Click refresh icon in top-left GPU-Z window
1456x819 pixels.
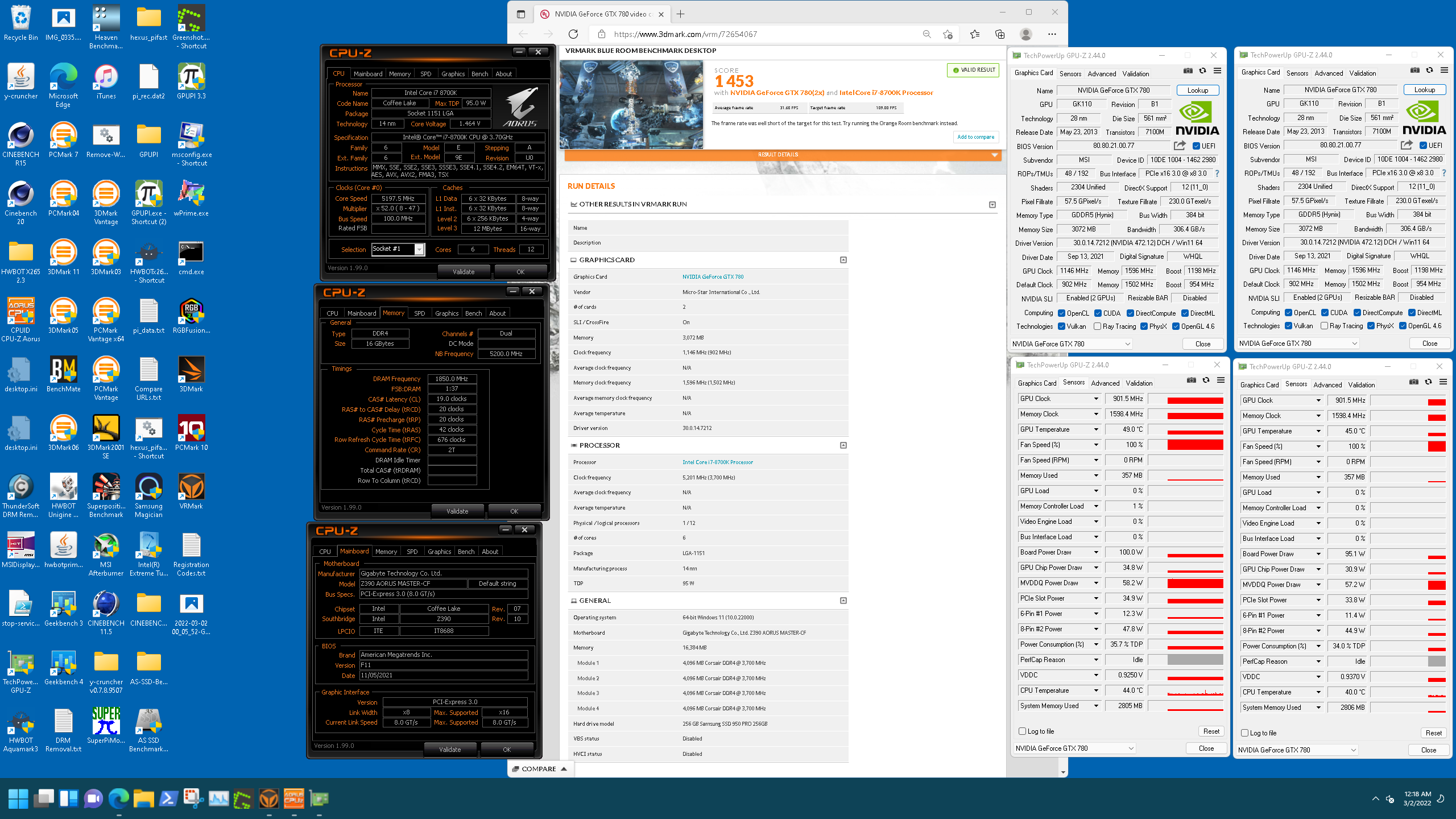1203,71
